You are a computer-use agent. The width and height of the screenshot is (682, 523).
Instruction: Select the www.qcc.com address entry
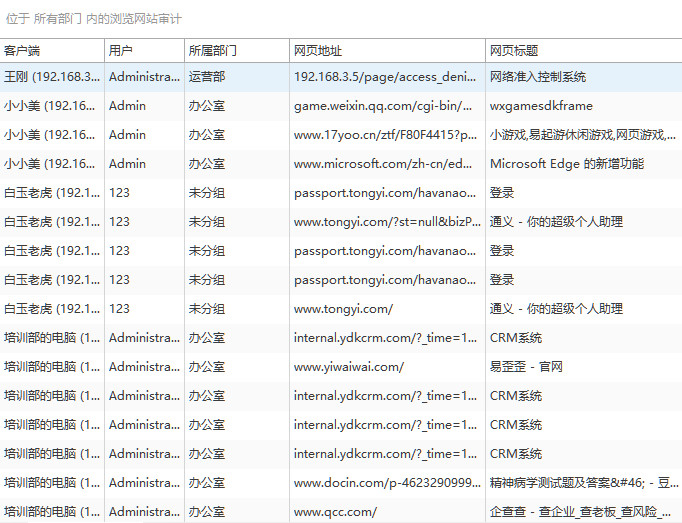335,511
